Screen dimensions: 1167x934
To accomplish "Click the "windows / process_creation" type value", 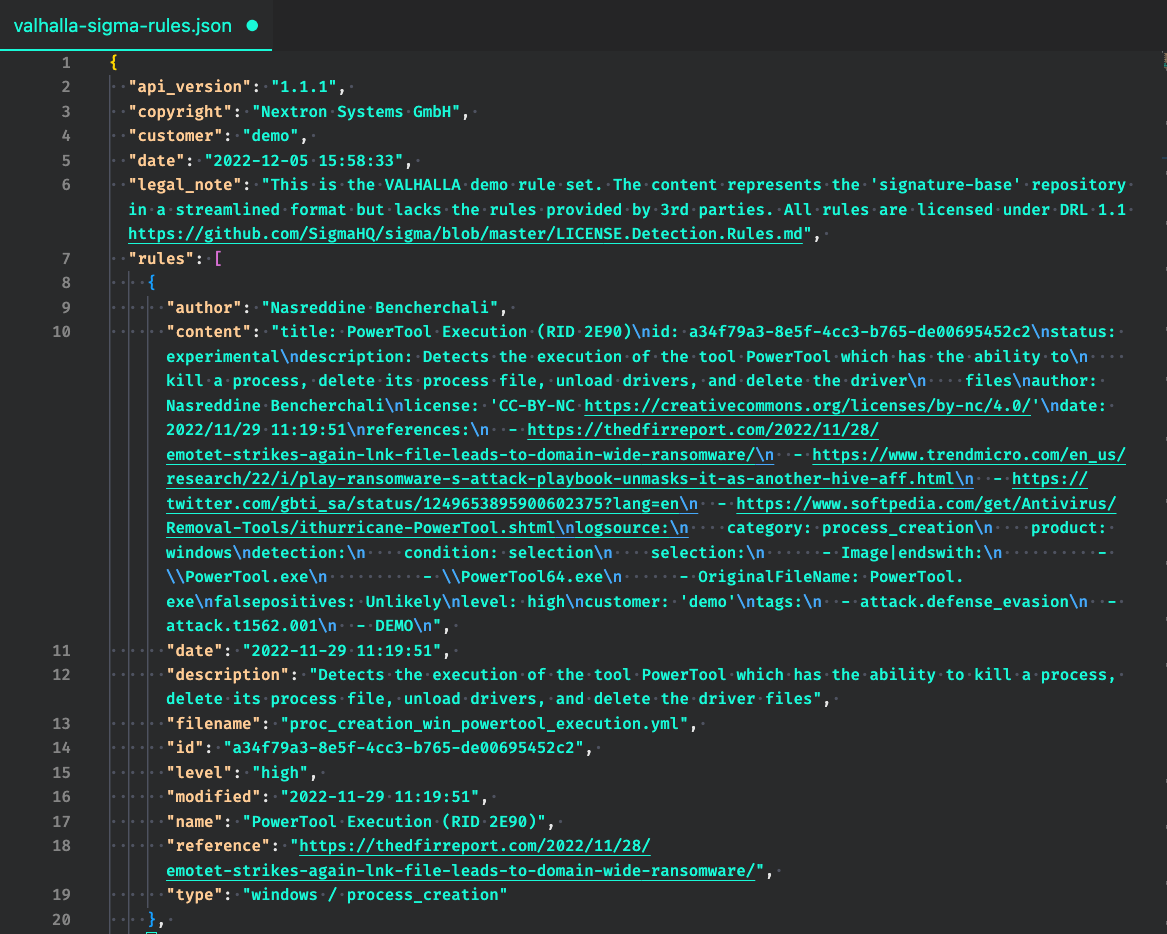I will point(375,895).
